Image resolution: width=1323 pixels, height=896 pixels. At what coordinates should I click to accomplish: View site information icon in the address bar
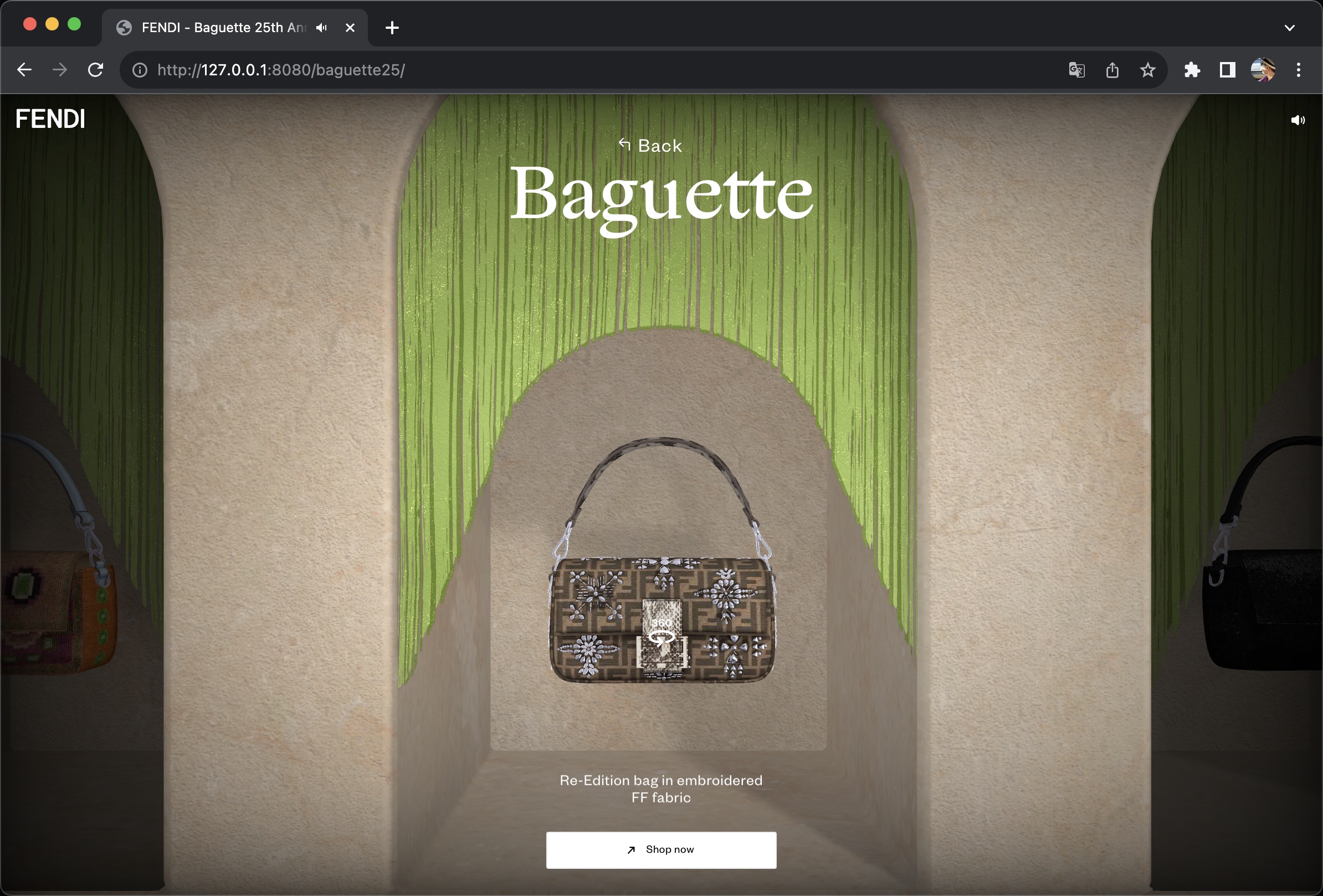click(x=140, y=70)
